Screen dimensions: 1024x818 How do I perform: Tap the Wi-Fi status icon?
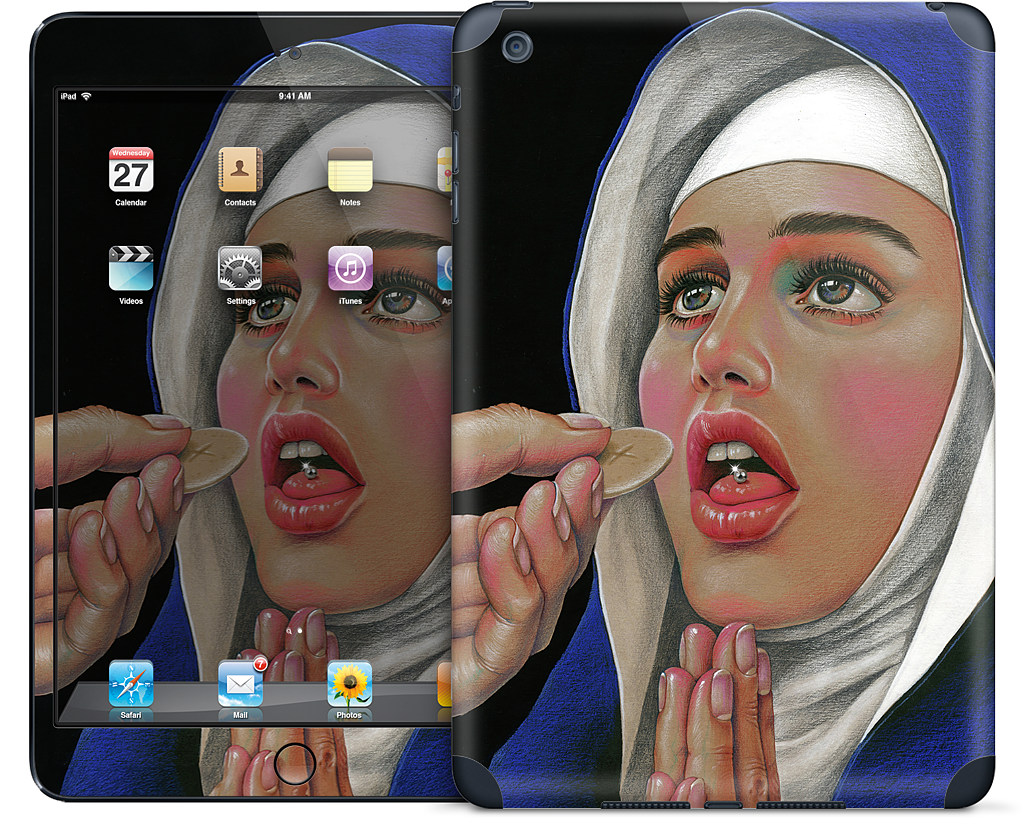(86, 96)
